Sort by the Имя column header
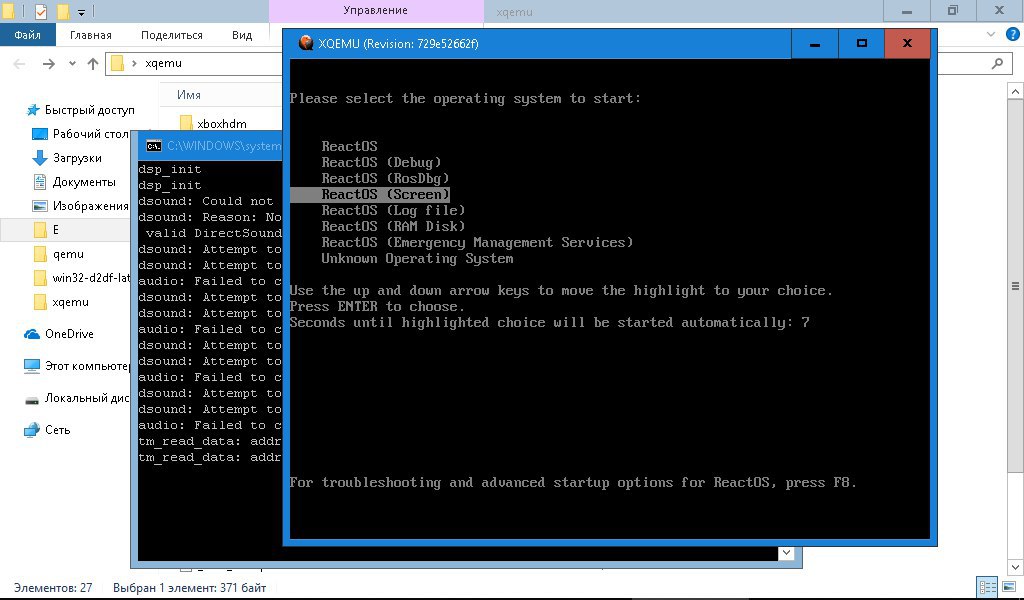 pos(189,95)
